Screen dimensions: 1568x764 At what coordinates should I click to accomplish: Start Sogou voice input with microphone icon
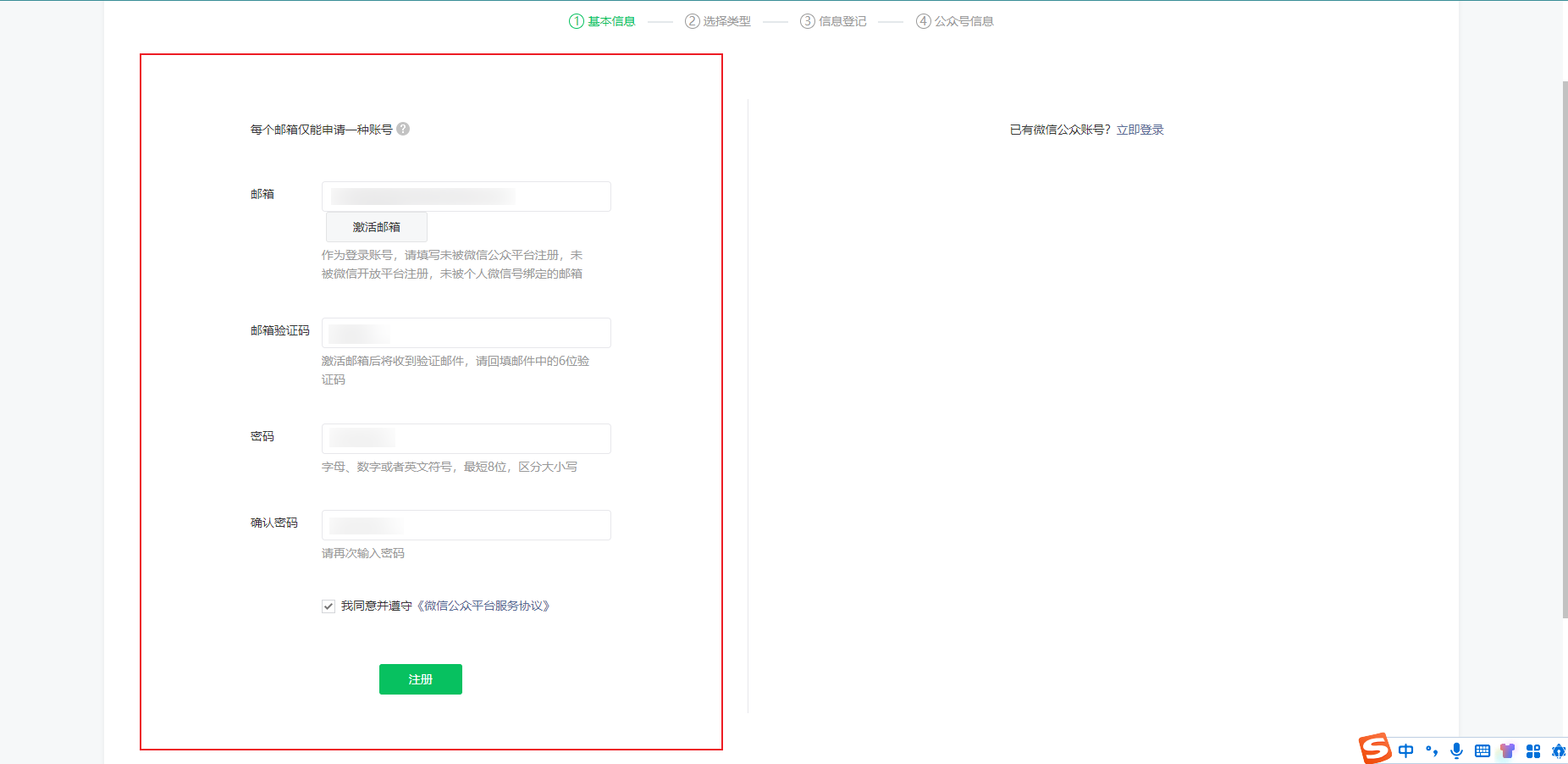pos(1456,750)
